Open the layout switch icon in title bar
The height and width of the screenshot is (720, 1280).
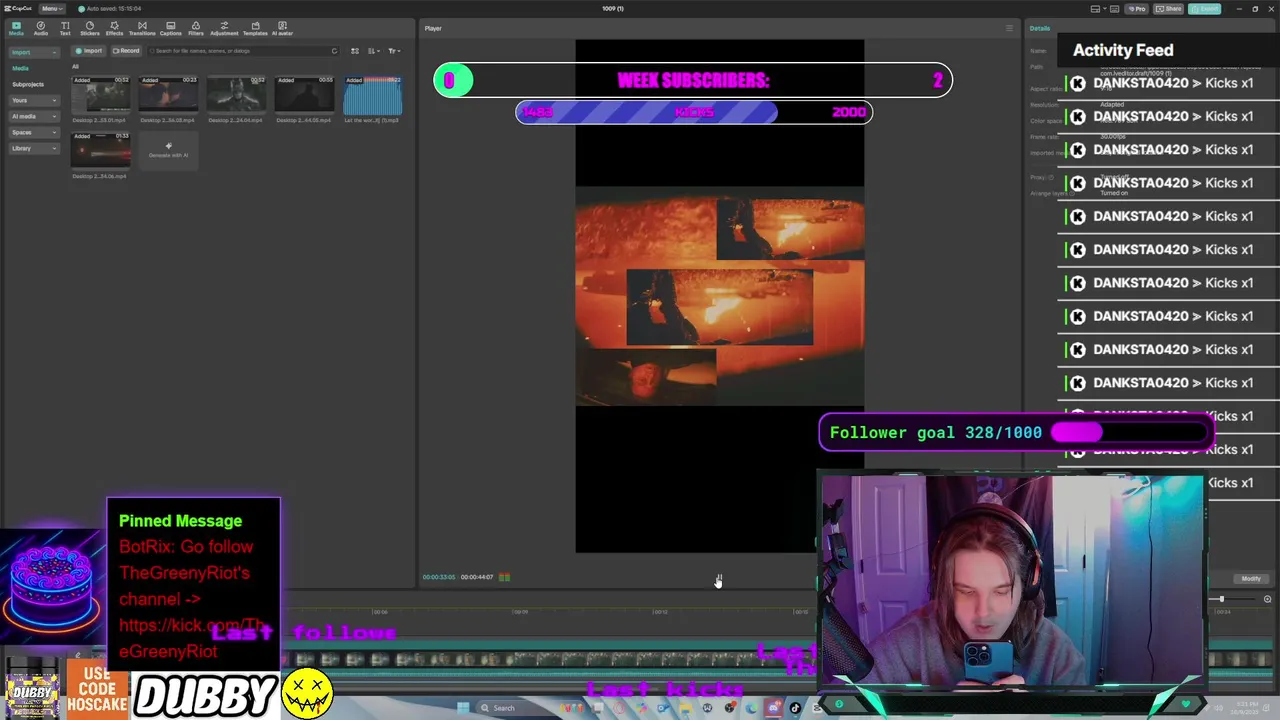pos(1097,9)
